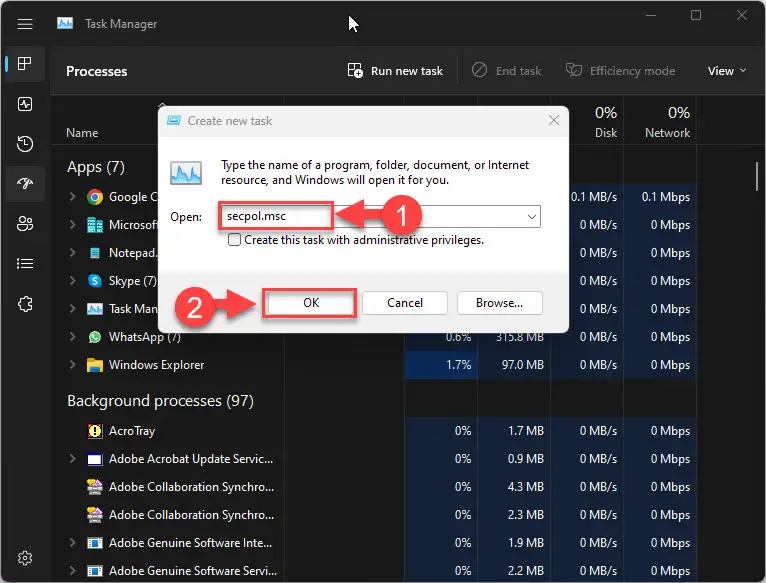
Task: Expand the Google Chrome process group
Action: (72, 196)
